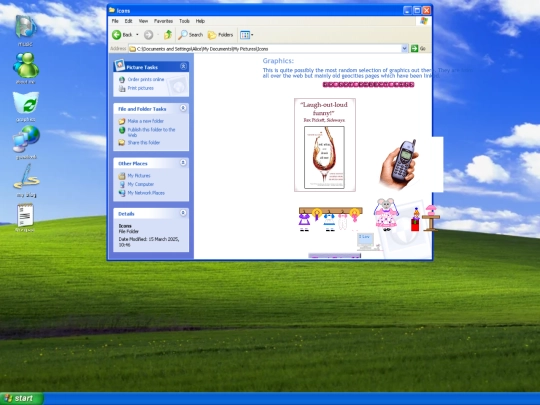Click the address path input field
Viewport: 540px width, 405px height.
tap(269, 49)
